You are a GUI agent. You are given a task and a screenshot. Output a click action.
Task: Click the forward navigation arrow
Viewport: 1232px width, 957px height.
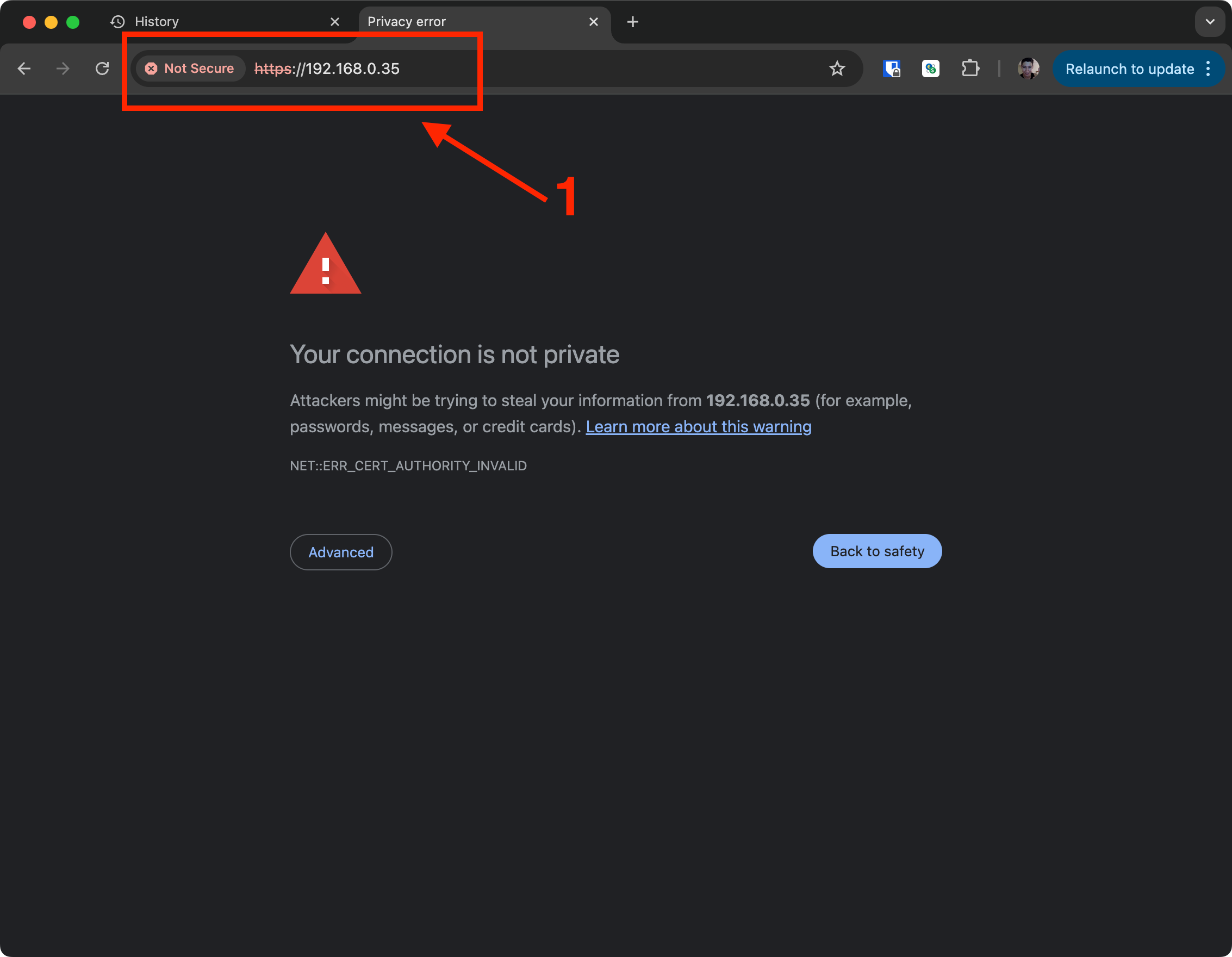pos(63,69)
